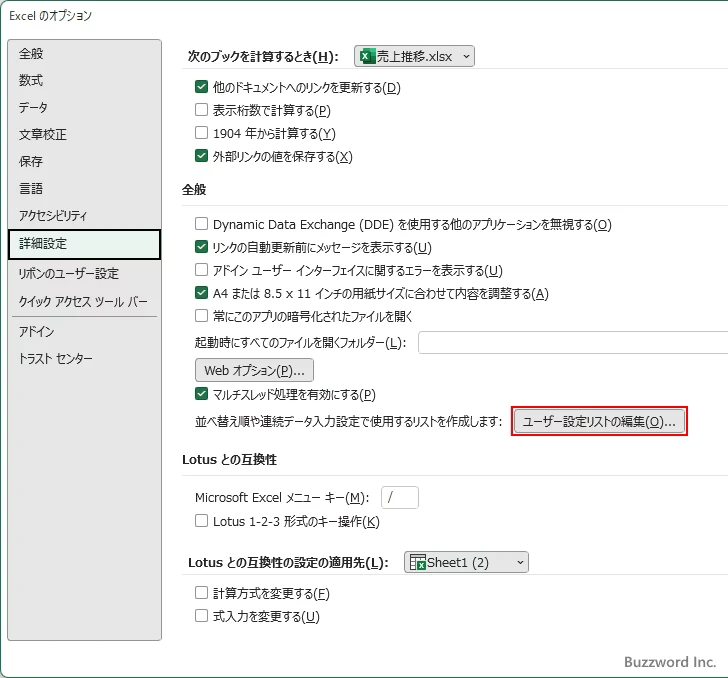Open the 言語 category
This screenshot has width=728, height=678.
84,189
